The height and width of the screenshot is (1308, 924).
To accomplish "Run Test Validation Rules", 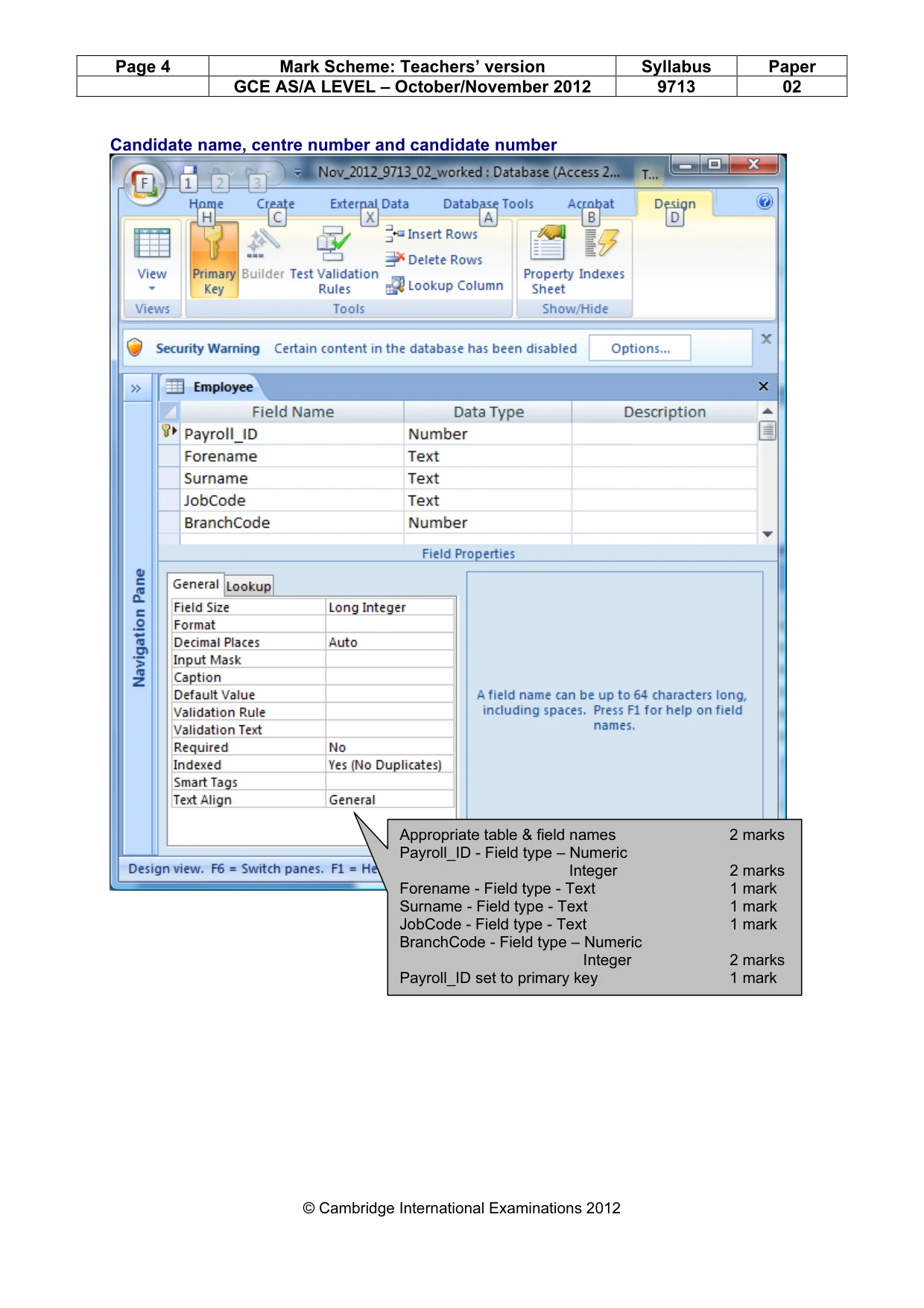I will click(334, 260).
